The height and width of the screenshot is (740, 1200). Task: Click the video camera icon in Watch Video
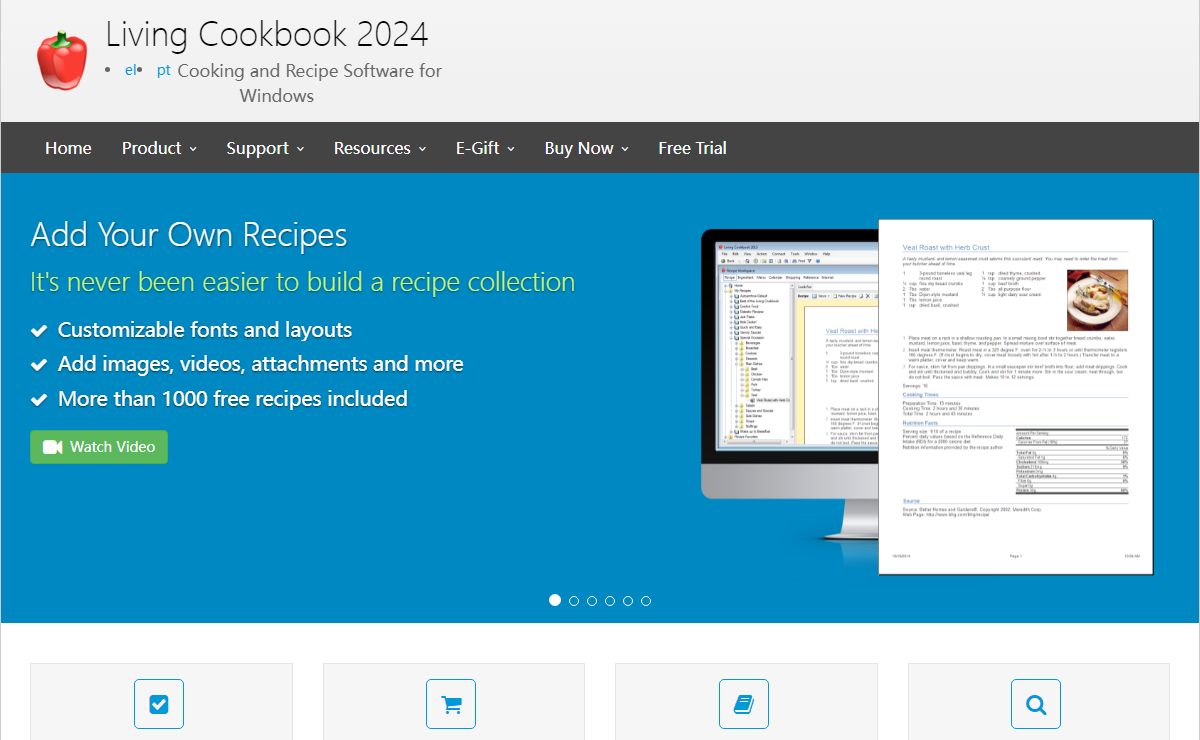53,447
